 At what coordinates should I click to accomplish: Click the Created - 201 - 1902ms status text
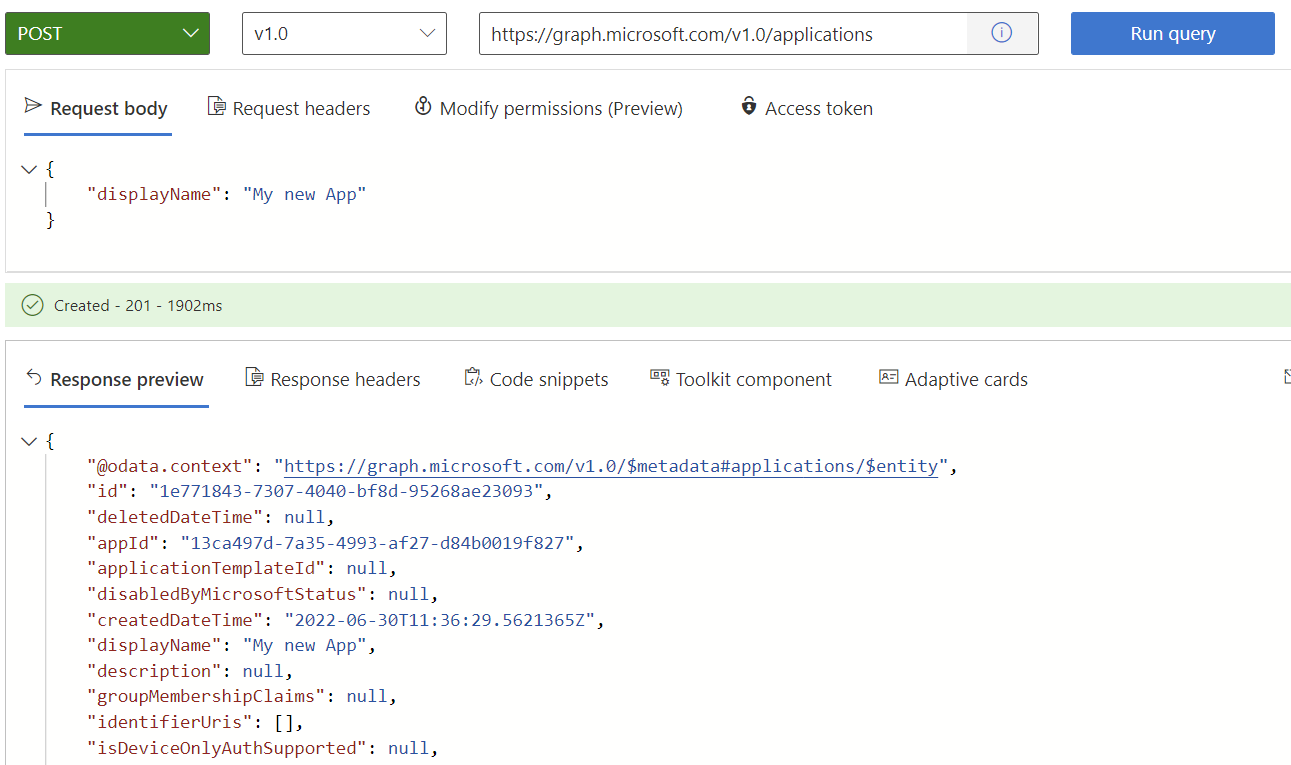138,306
